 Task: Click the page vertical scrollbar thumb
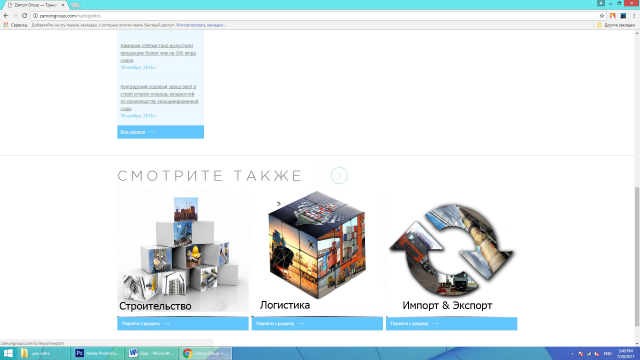637,256
